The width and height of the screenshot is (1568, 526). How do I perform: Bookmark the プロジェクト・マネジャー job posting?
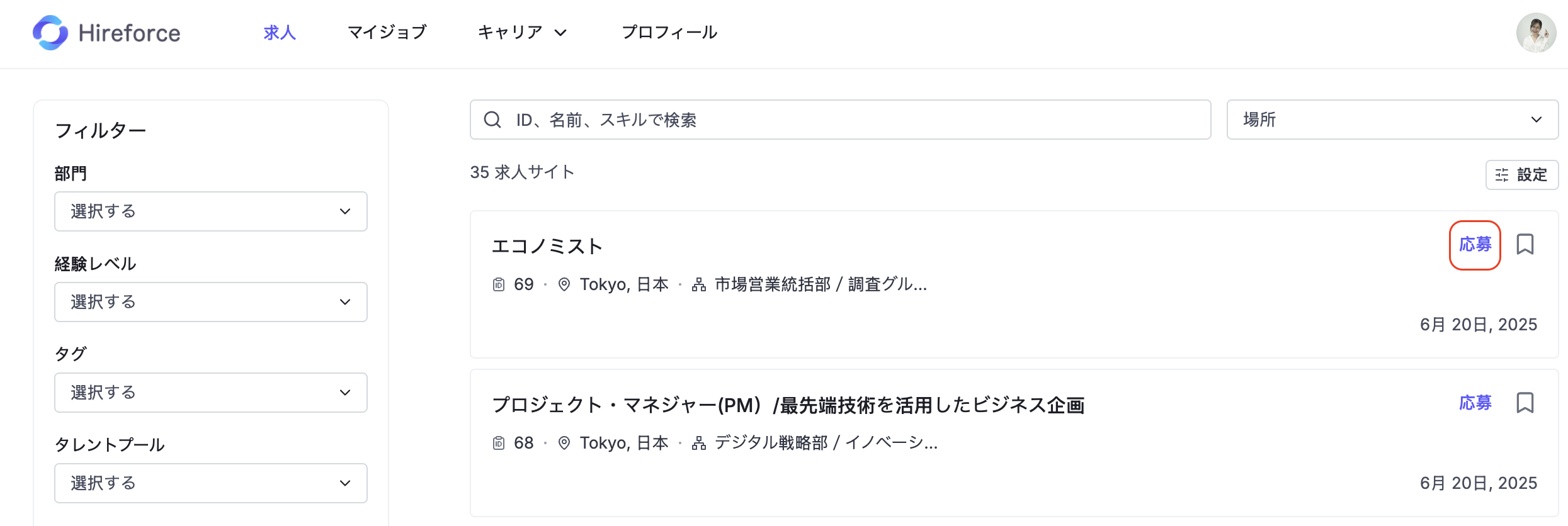1525,403
